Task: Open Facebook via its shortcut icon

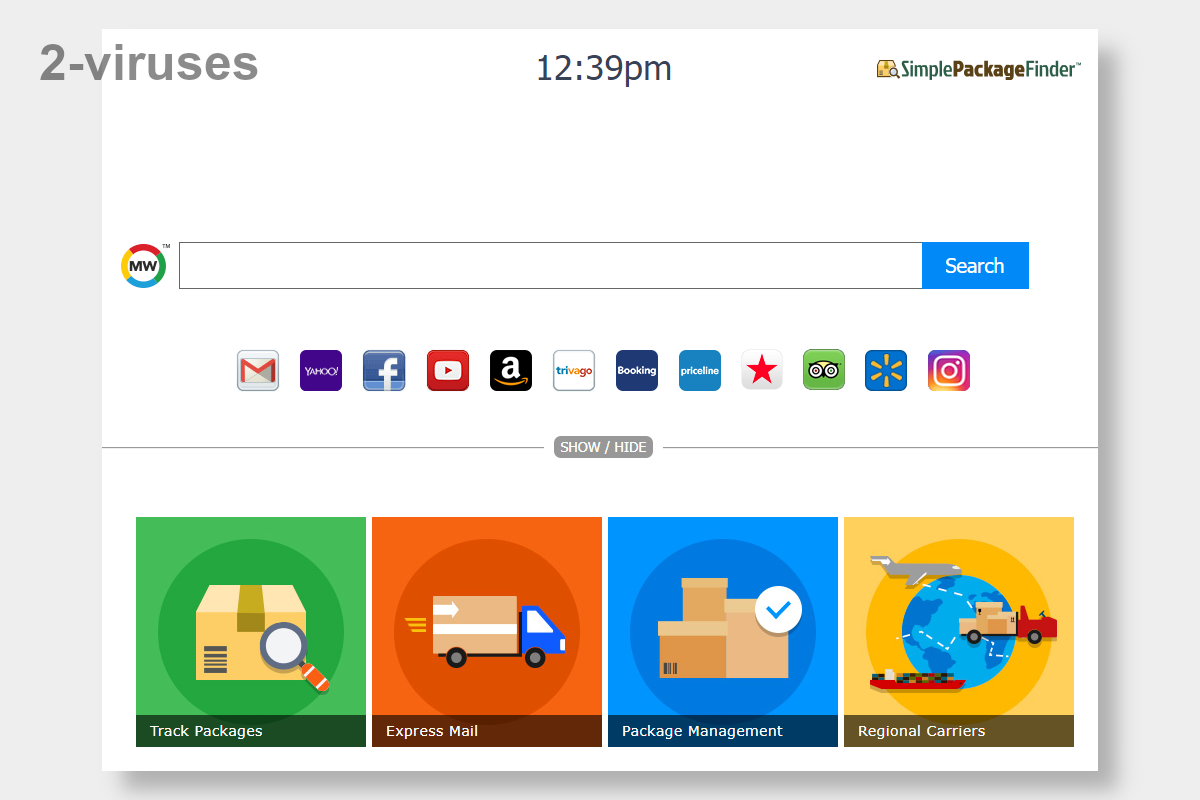Action: 384,370
